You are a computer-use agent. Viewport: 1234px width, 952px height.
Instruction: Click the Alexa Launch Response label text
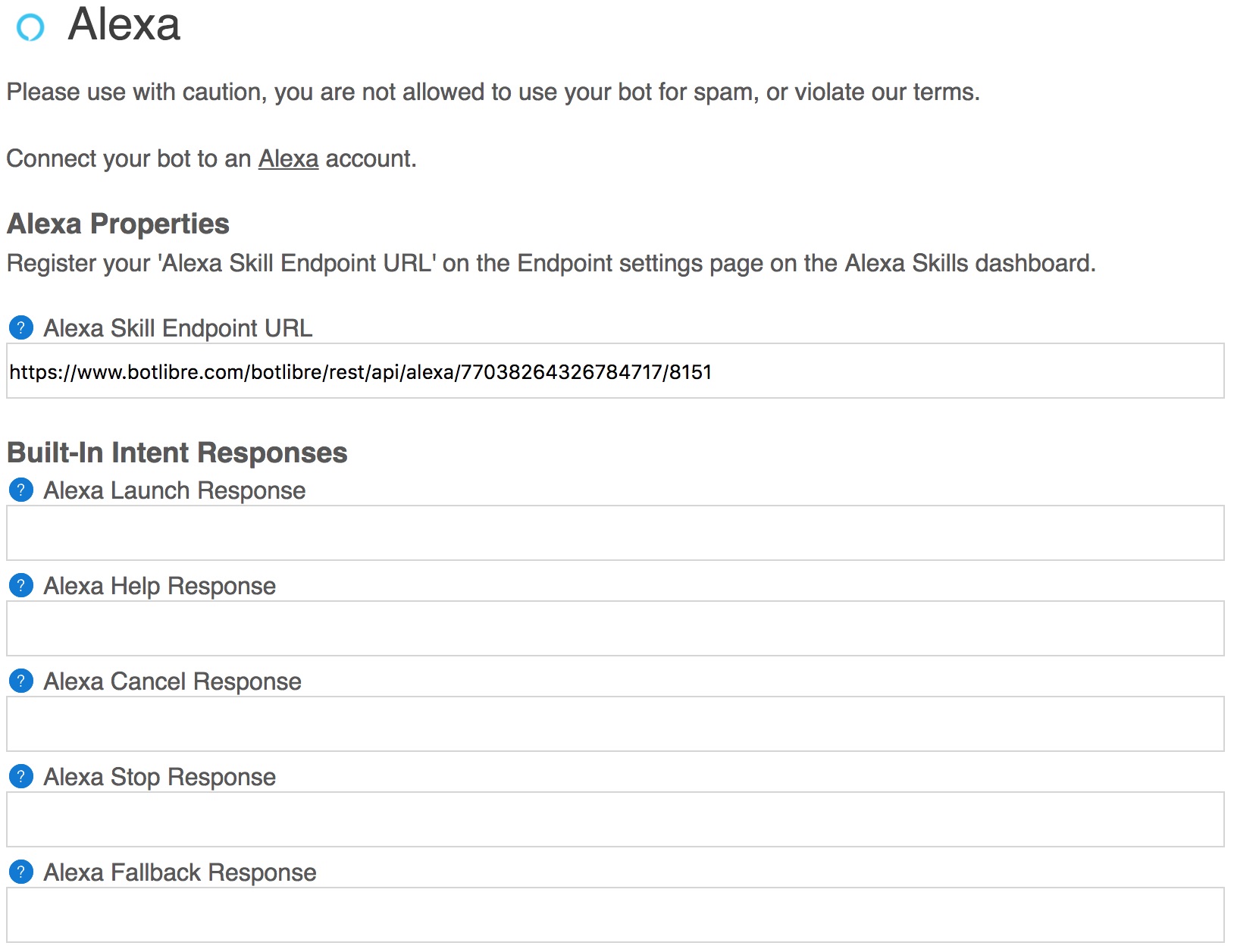pos(175,490)
